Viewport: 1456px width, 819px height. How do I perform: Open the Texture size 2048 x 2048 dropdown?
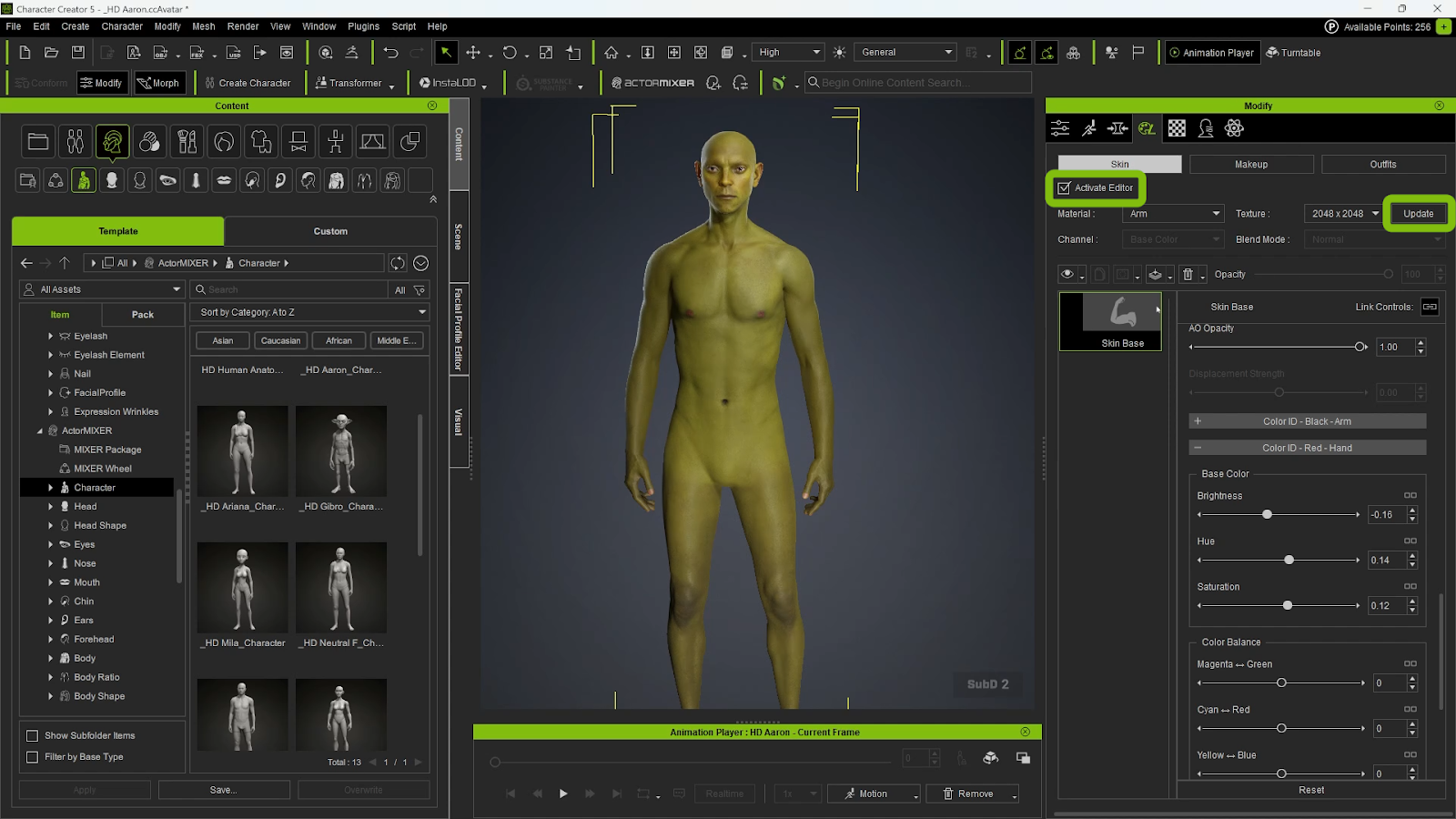[x=1345, y=214]
